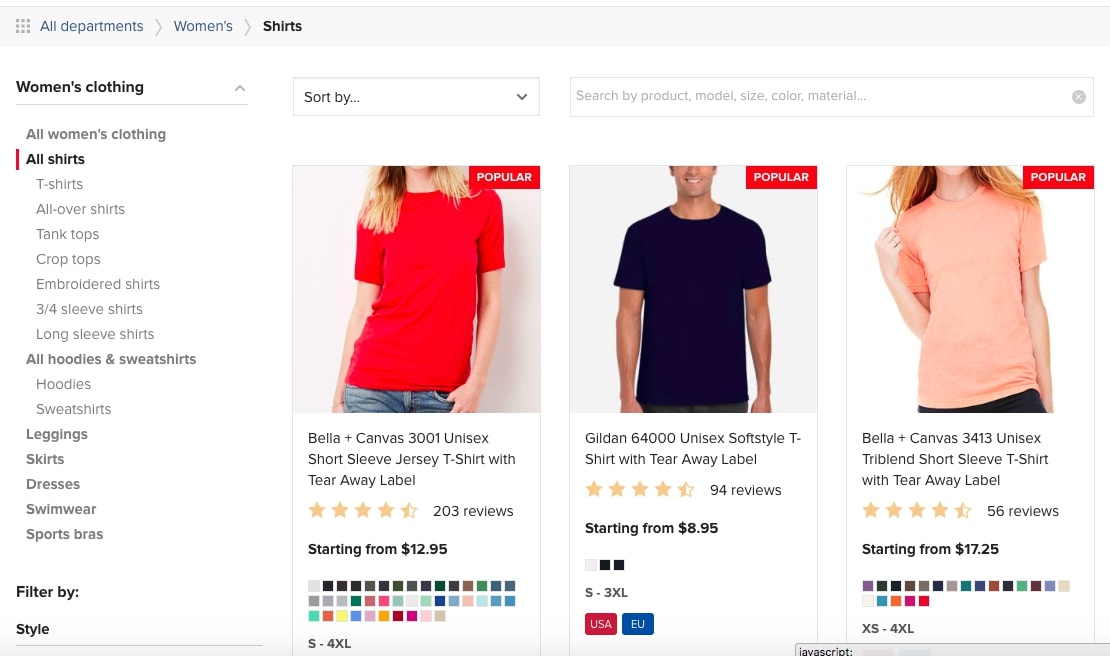Screen dimensions: 1110x656
Task: Open the Women's breadcrumb link
Action: 203,26
